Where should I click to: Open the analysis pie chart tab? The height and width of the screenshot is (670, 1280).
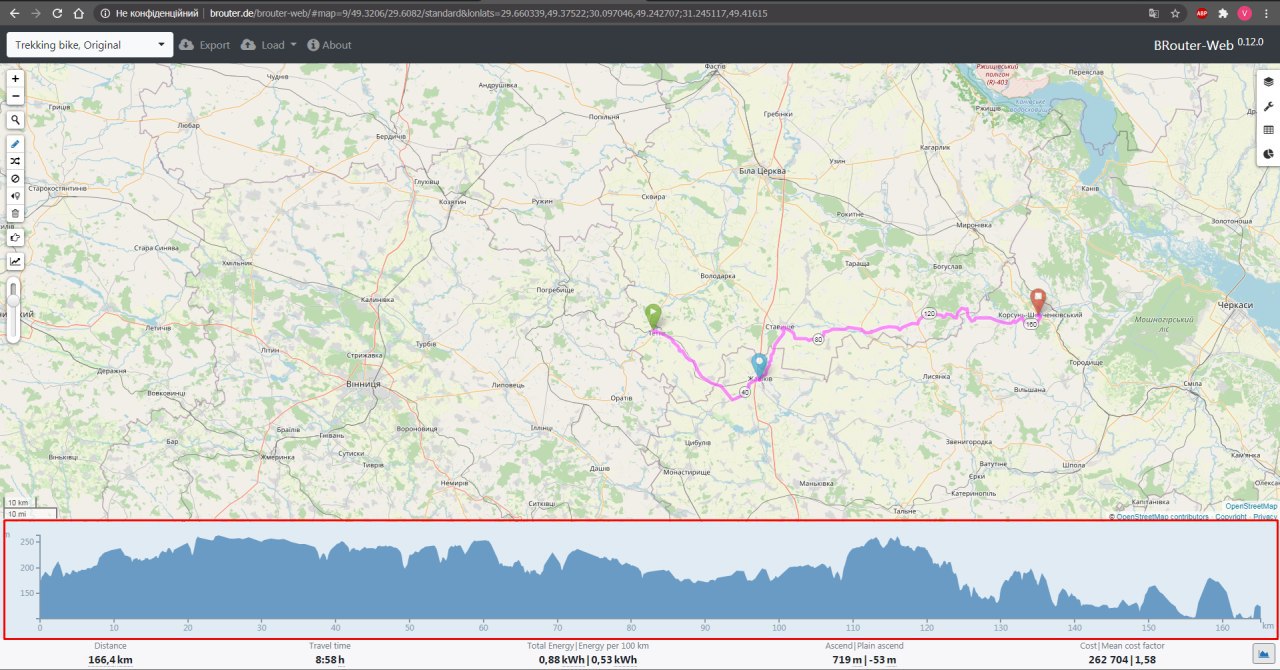pos(1268,154)
